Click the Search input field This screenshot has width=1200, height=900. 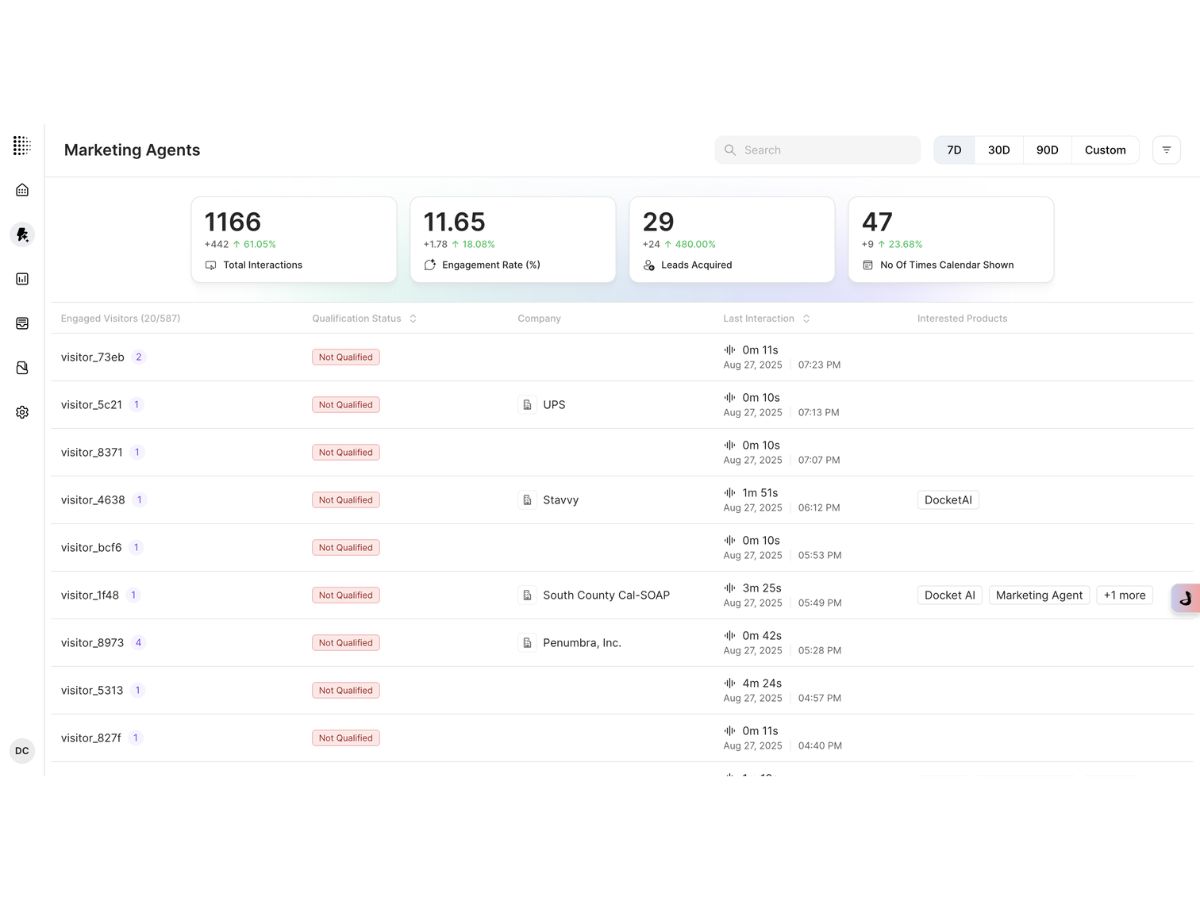(817, 150)
